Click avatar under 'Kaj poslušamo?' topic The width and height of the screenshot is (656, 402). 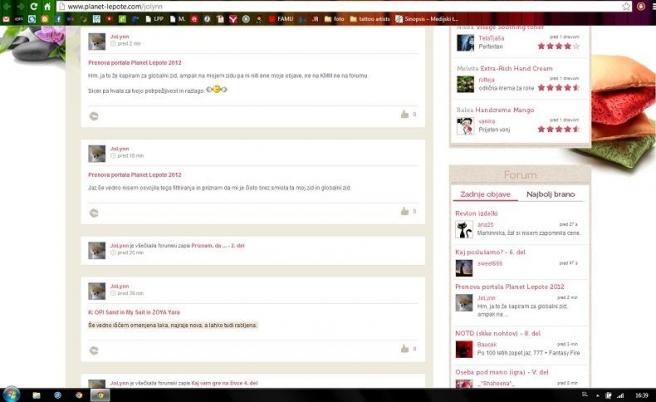click(464, 268)
